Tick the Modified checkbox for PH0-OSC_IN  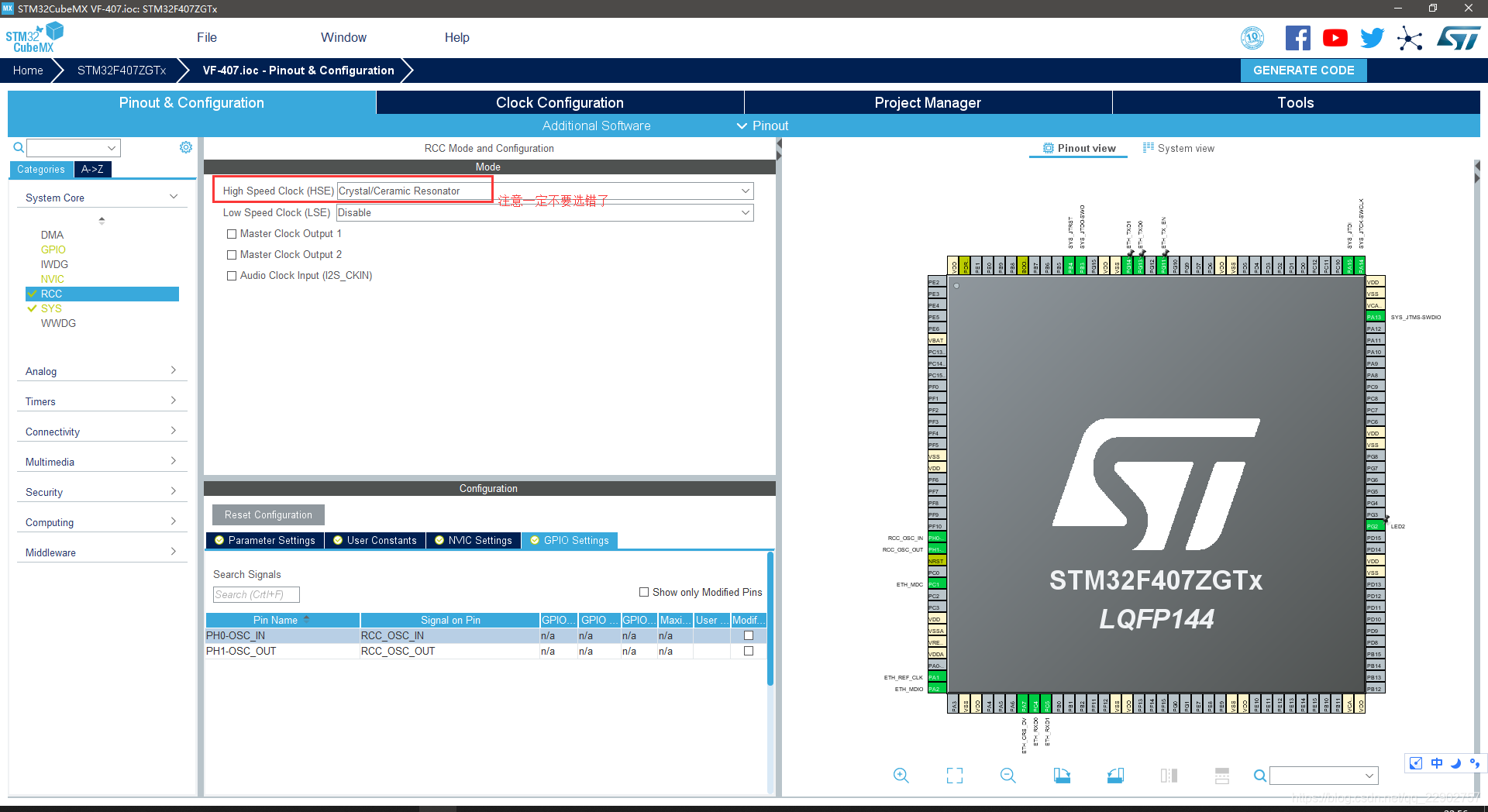(x=749, y=635)
